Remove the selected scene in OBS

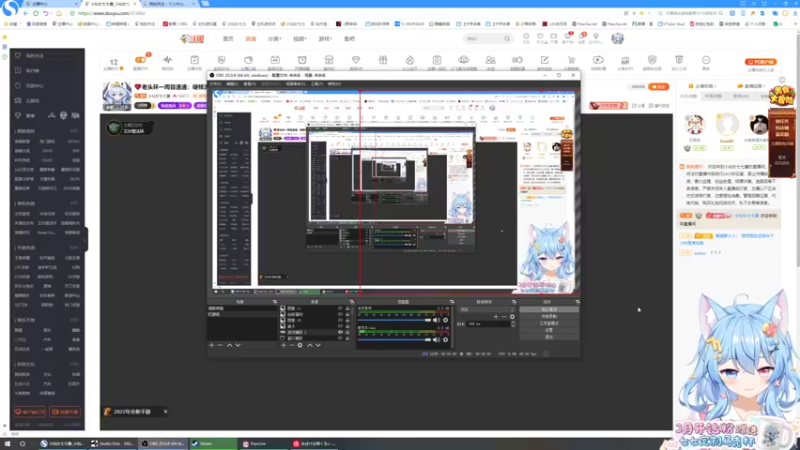[220, 345]
